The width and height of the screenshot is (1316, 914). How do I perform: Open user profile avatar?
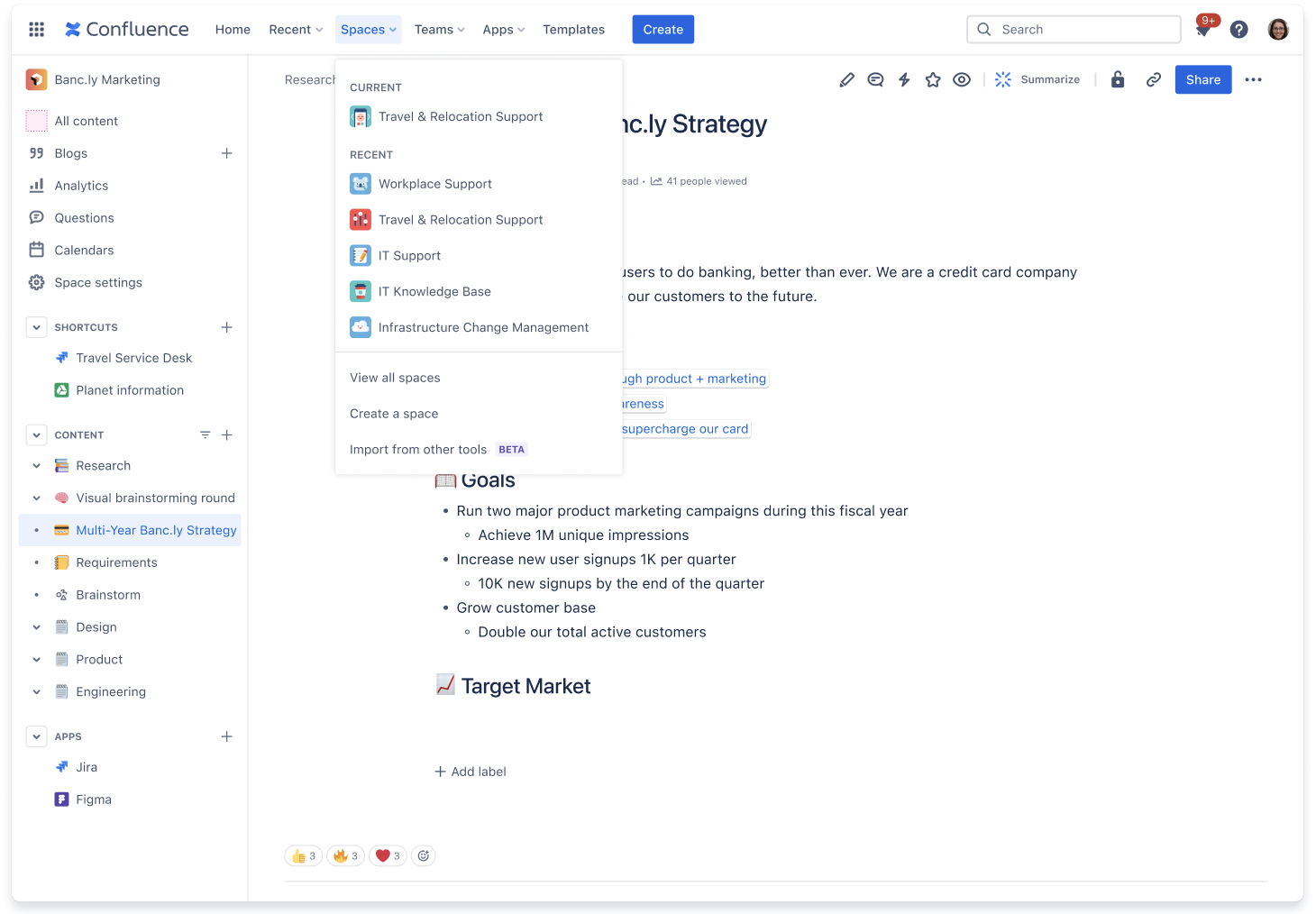(1278, 30)
